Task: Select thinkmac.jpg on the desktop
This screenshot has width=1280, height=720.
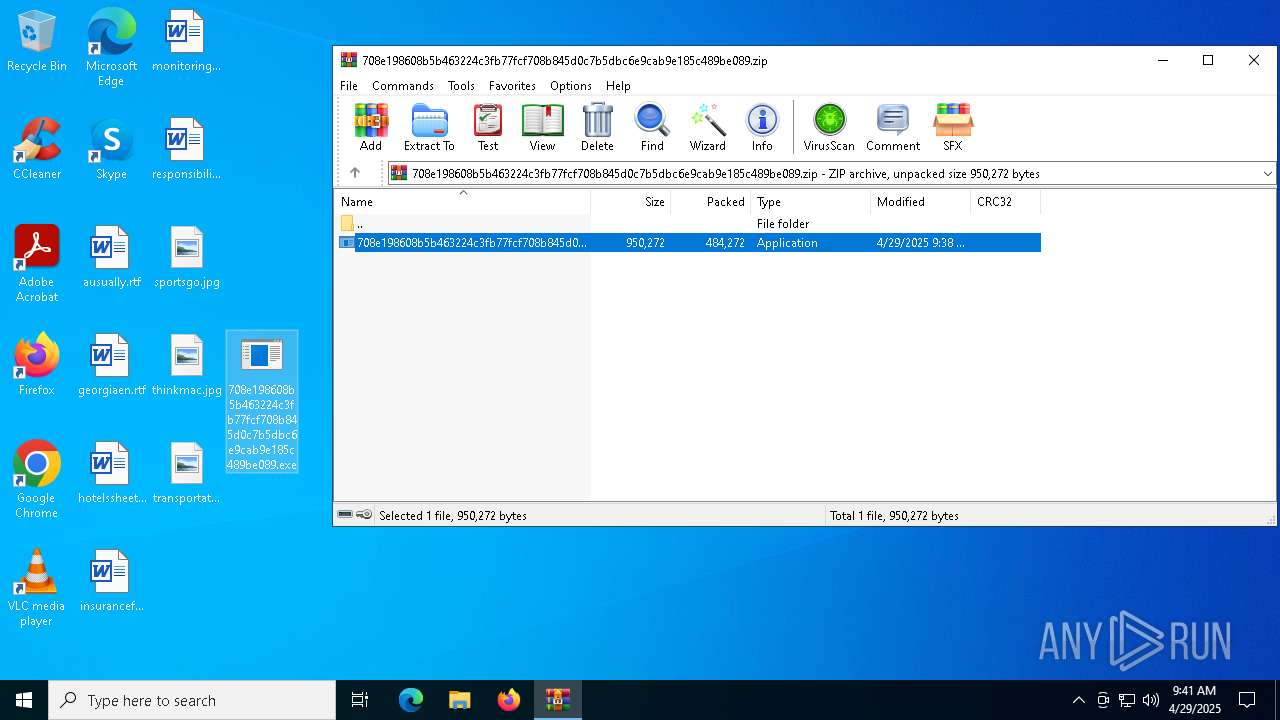Action: [186, 365]
